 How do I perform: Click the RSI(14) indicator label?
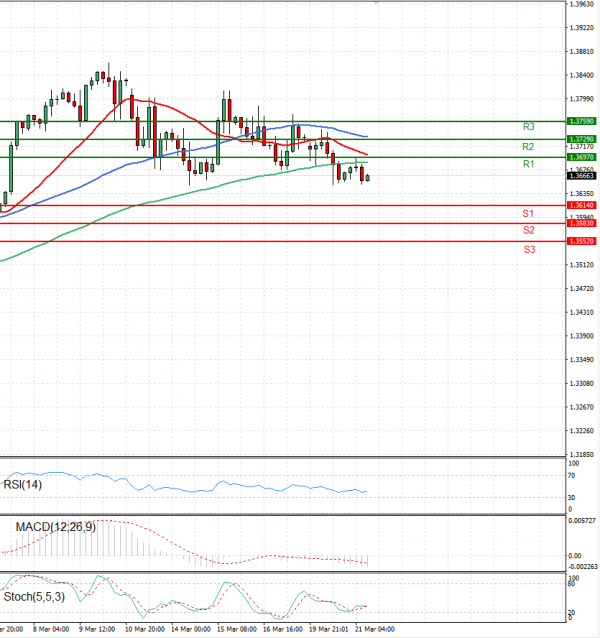tap(23, 485)
